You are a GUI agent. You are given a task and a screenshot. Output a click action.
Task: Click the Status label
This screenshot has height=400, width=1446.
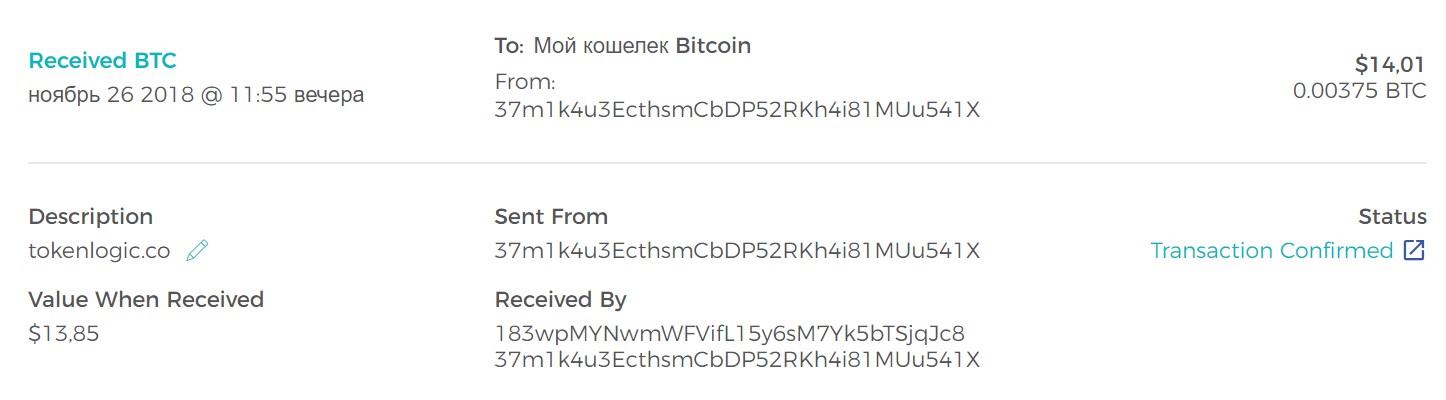[x=1392, y=217]
